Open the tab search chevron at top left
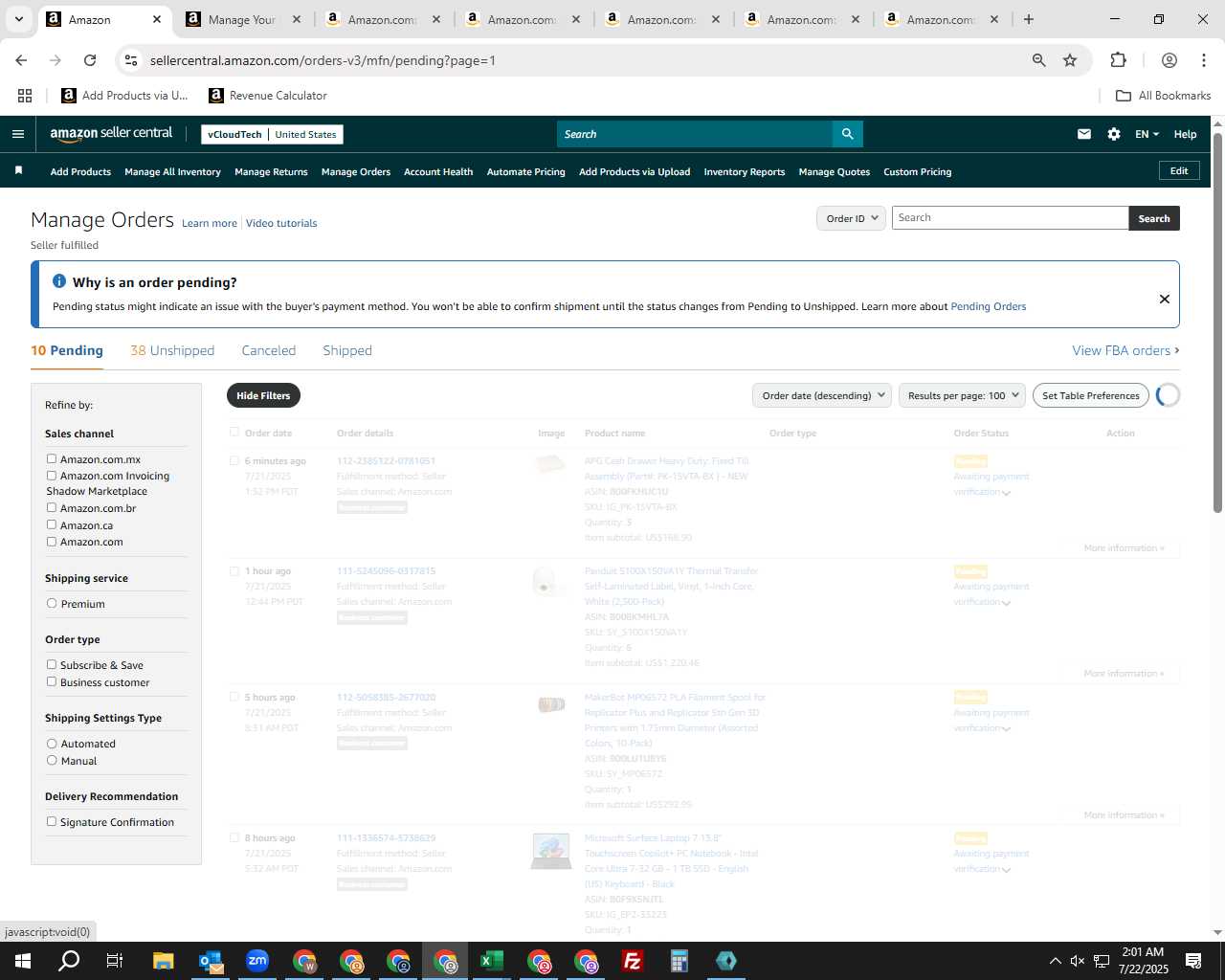This screenshot has height=980, width=1225. (18, 19)
